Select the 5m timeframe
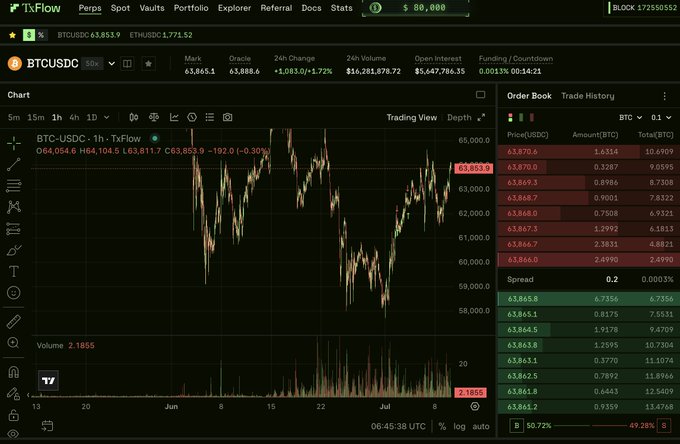Viewport: 680px width, 444px height. pyautogui.click(x=14, y=118)
